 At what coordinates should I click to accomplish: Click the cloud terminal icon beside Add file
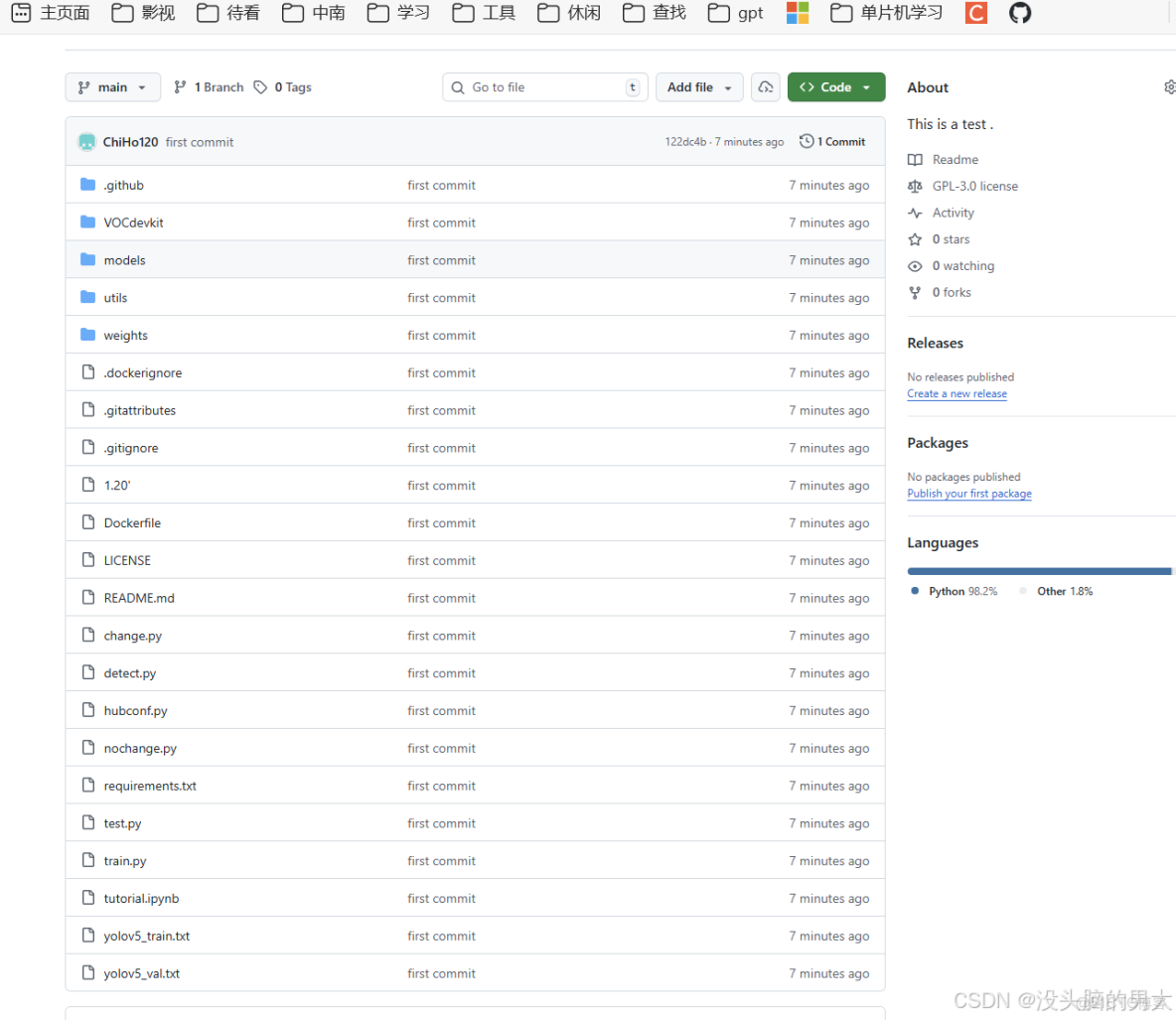coord(765,87)
